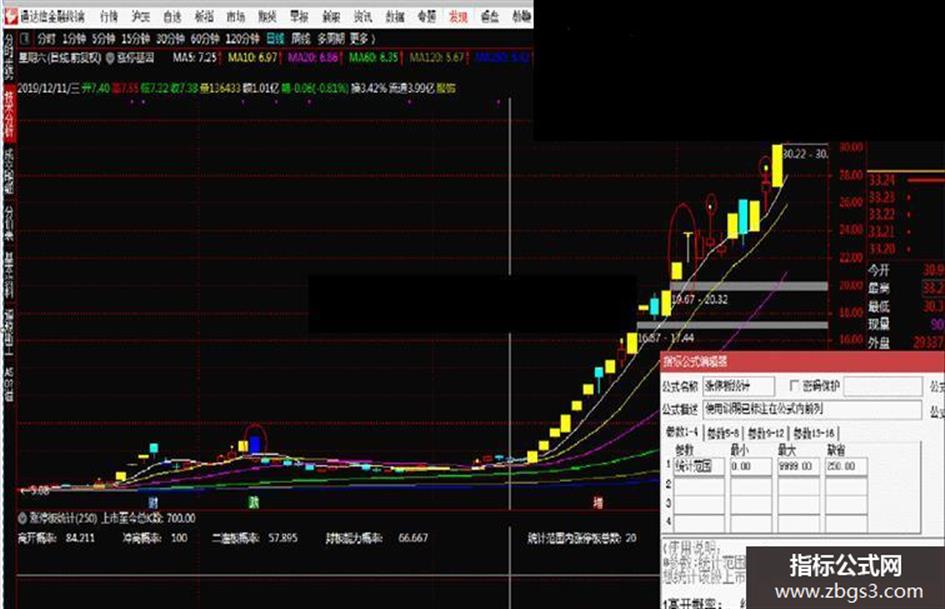Open the 行情 menu
Viewport: 945px width, 609px height.
(x=109, y=17)
